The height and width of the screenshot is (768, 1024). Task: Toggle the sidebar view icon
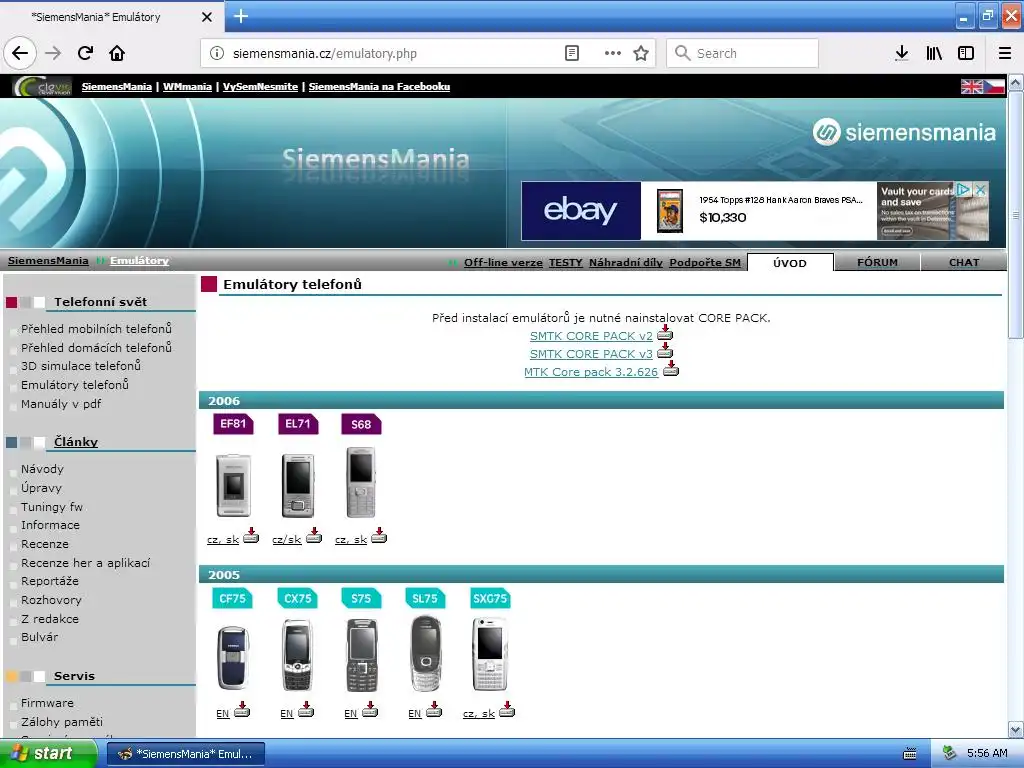click(966, 54)
